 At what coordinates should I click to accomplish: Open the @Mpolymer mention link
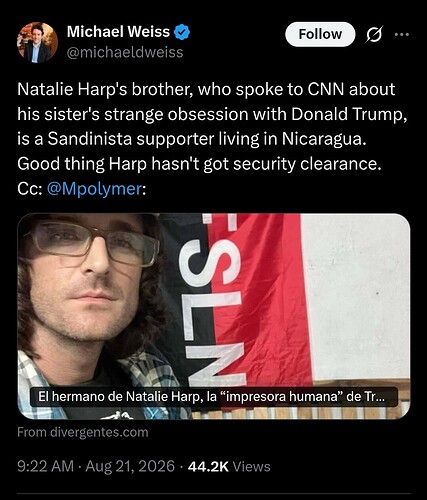95,189
